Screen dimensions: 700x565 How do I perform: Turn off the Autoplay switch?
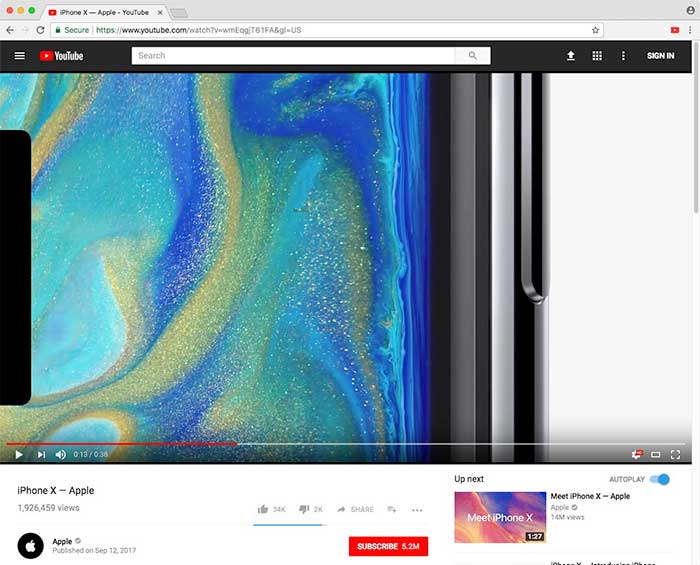659,479
